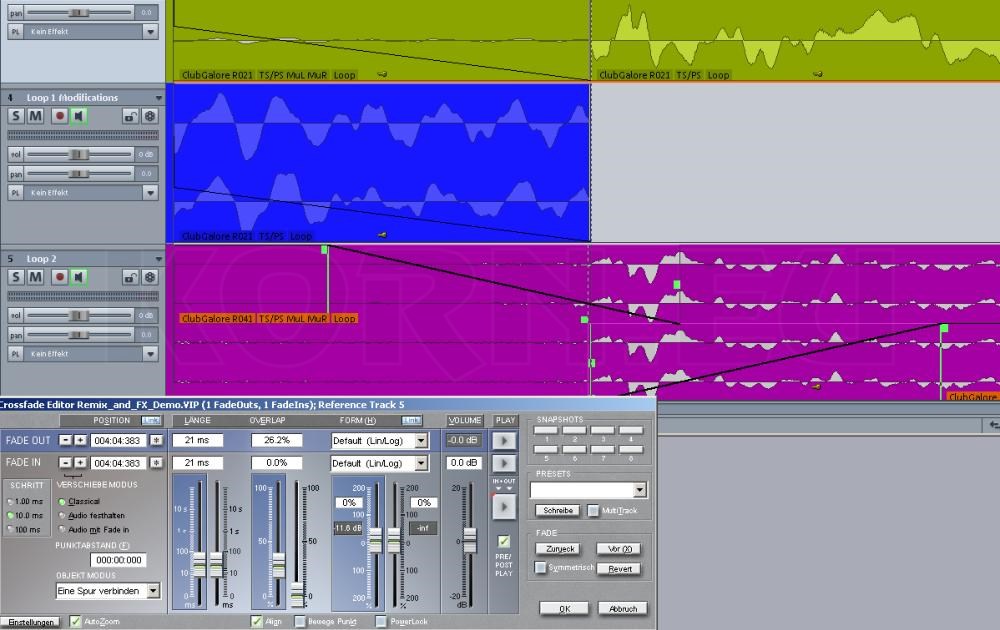This screenshot has height=630, width=1000.
Task: Toggle the AutoZoom checkbox
Action: (75, 621)
